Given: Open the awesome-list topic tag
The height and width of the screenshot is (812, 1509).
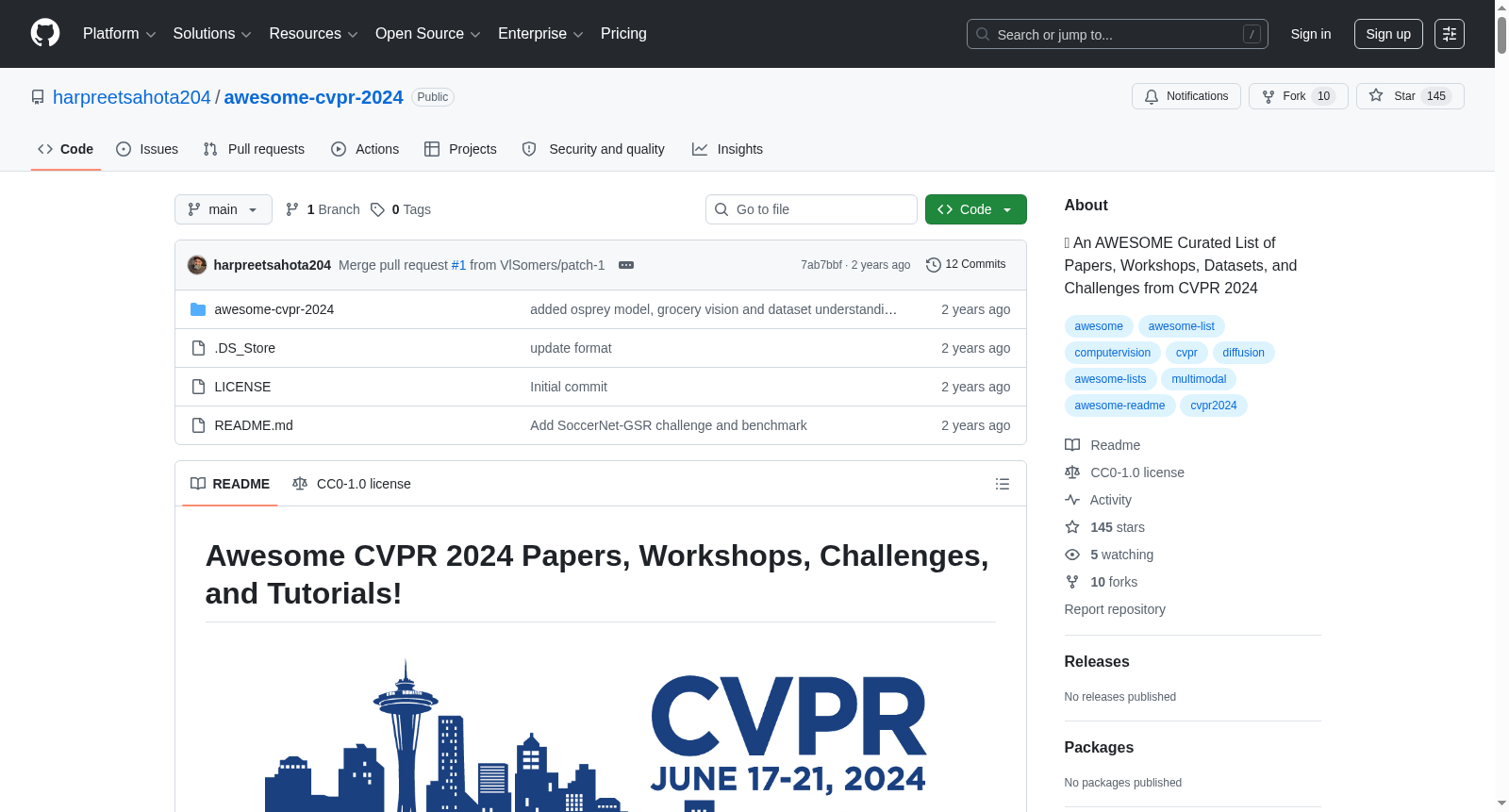Looking at the screenshot, I should click(1182, 326).
